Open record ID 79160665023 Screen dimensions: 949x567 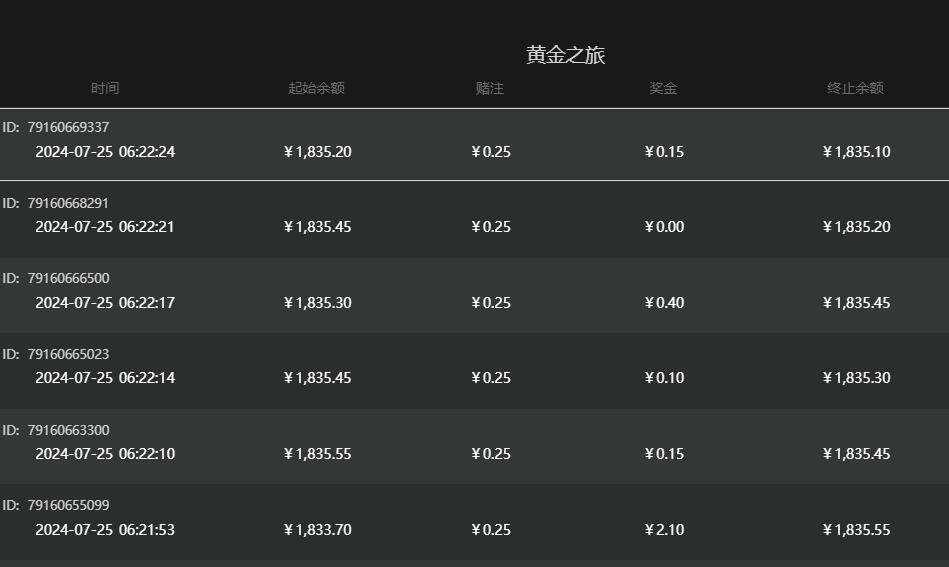(68, 354)
